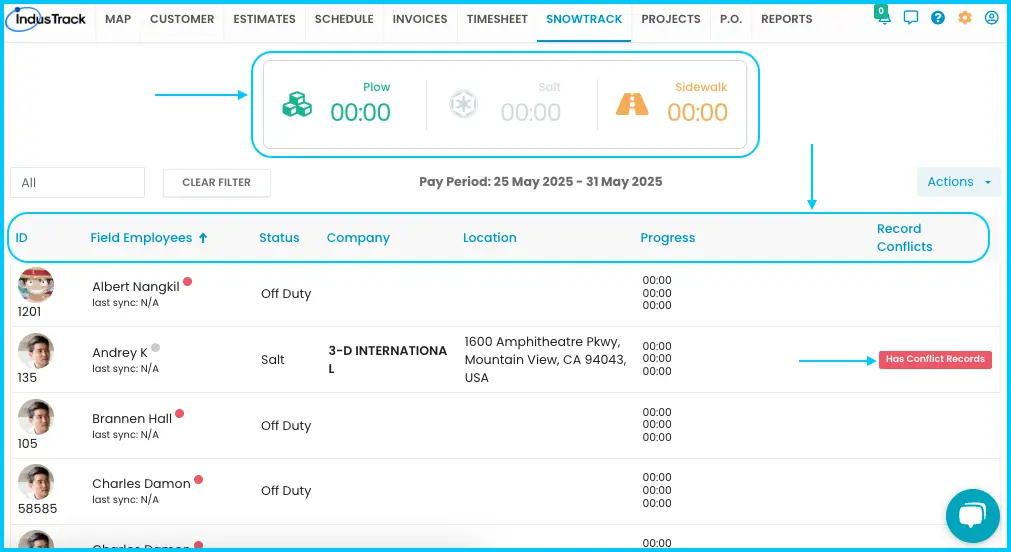Click Brannen Hall's avatar photo

(35, 417)
